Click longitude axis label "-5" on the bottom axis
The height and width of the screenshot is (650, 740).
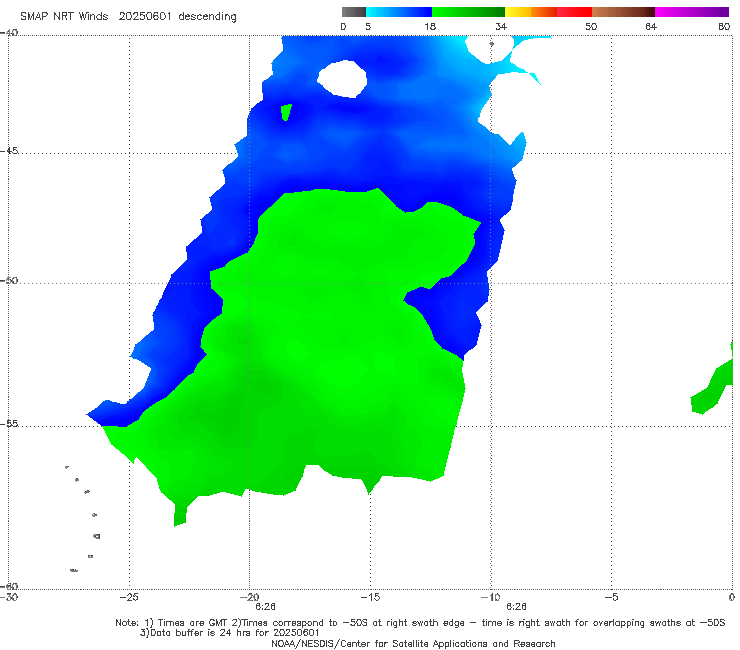[612, 597]
